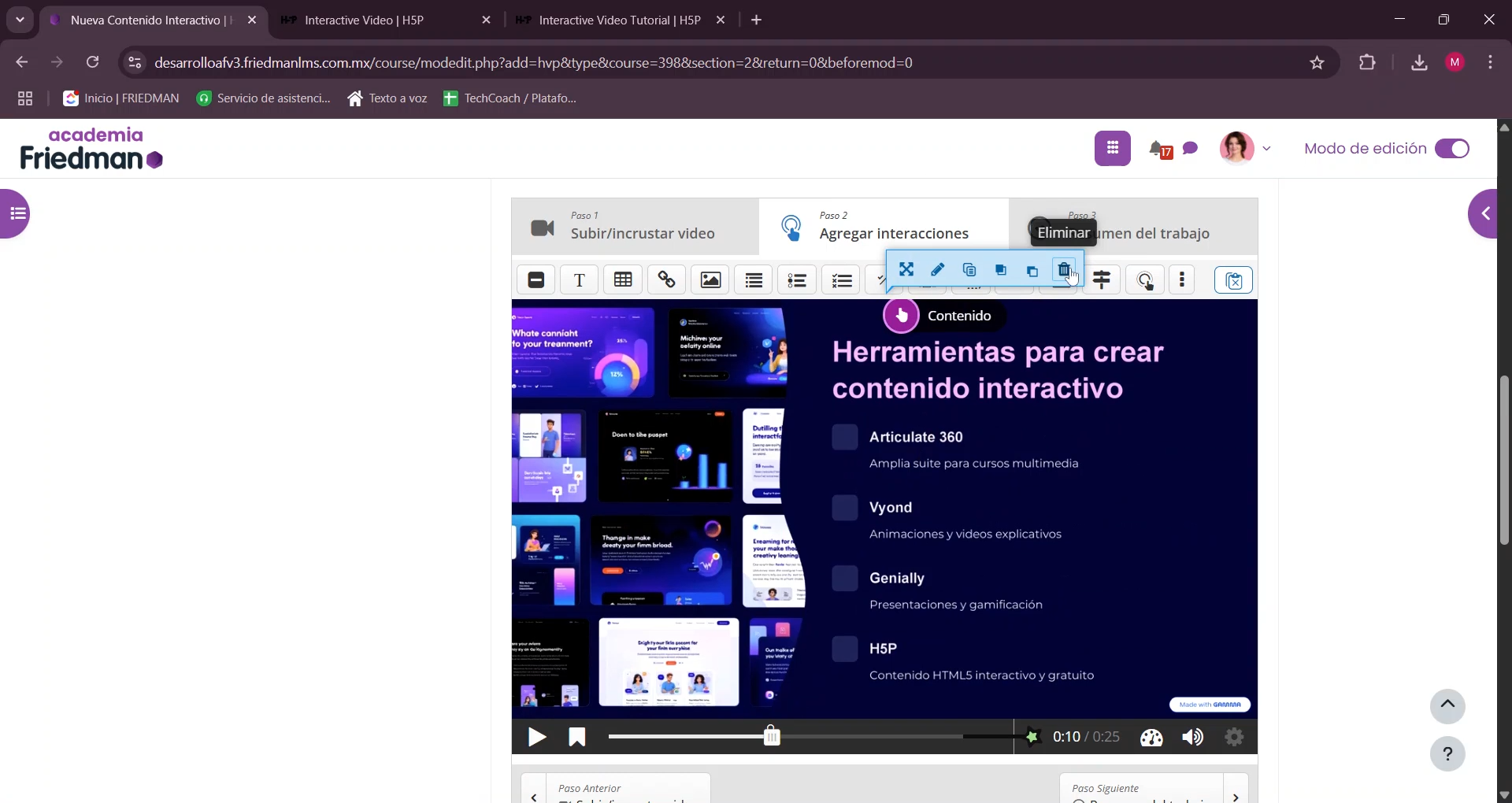Expand the block drawer on the right

1484,213
